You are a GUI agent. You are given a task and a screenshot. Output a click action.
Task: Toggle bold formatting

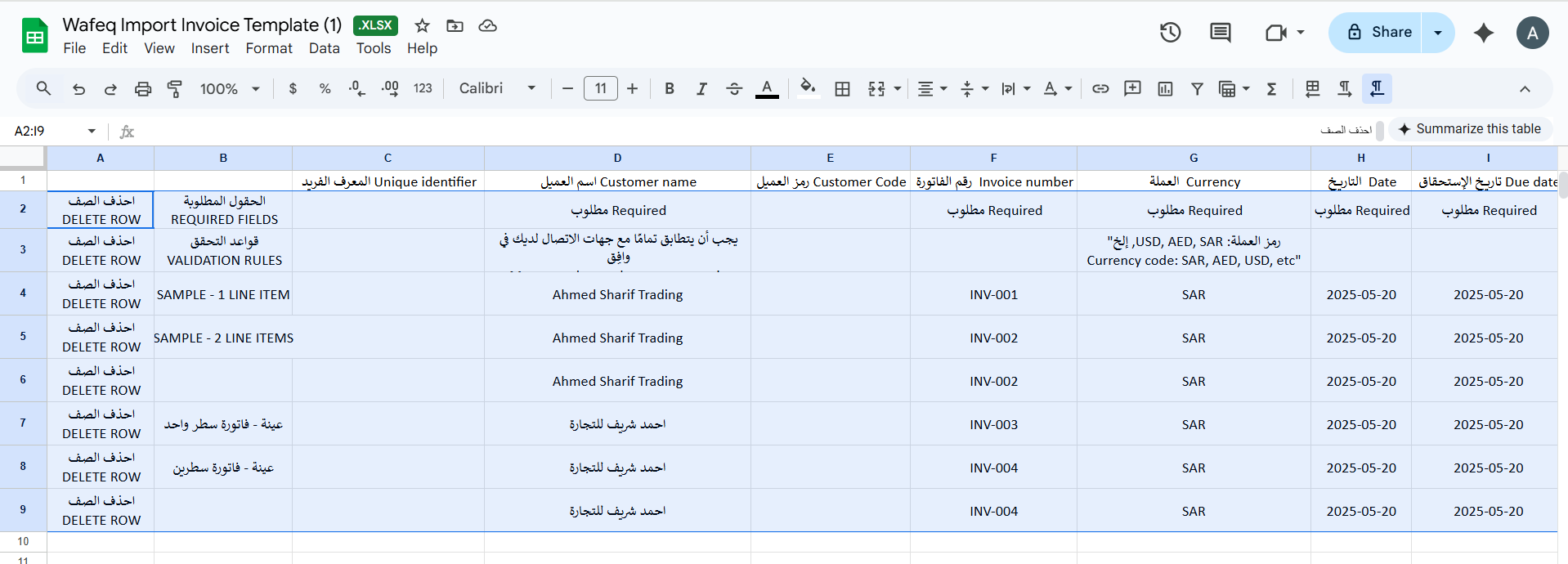click(670, 89)
